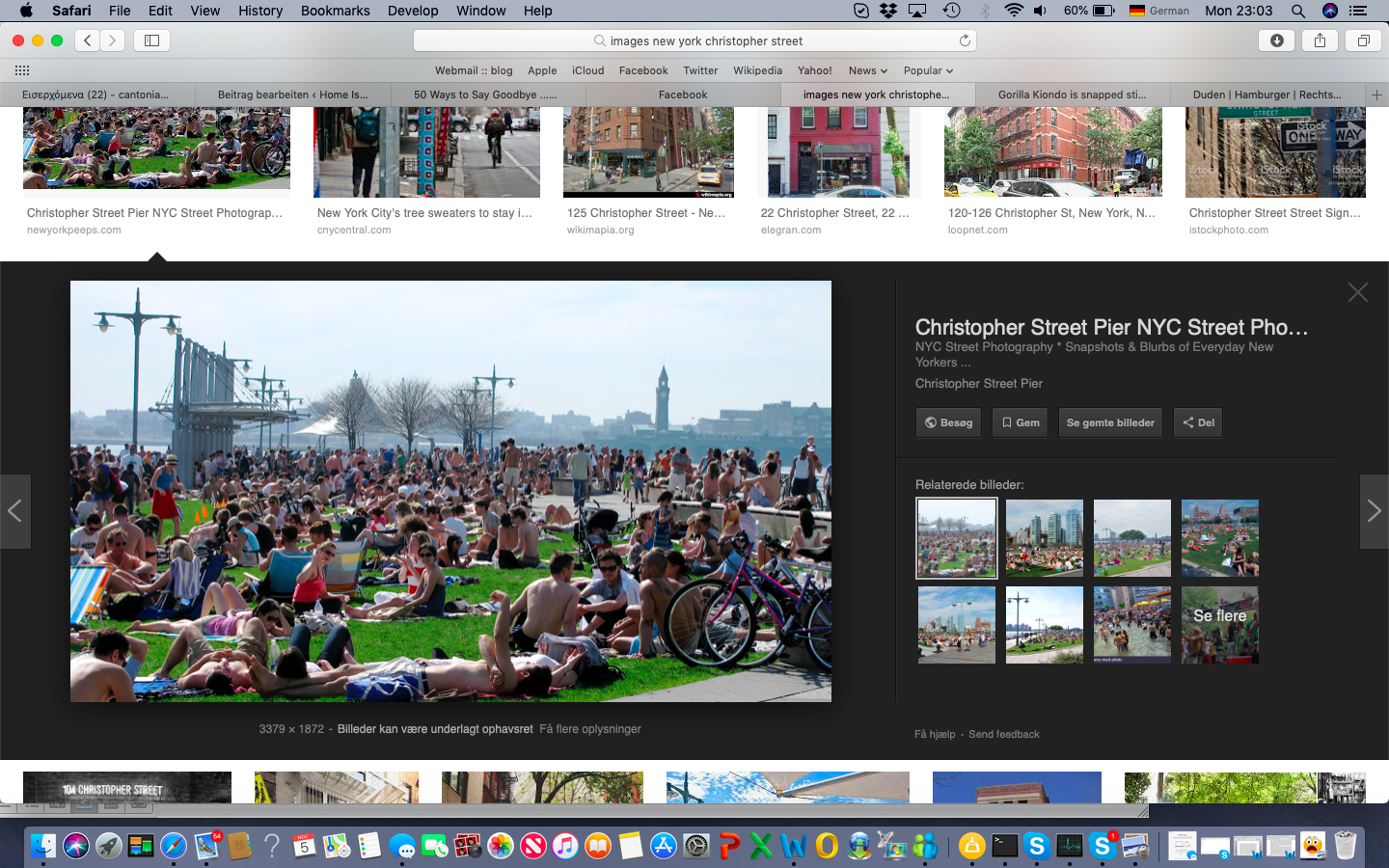
Task: Go forward with Safari's forward arrow
Action: 112,41
